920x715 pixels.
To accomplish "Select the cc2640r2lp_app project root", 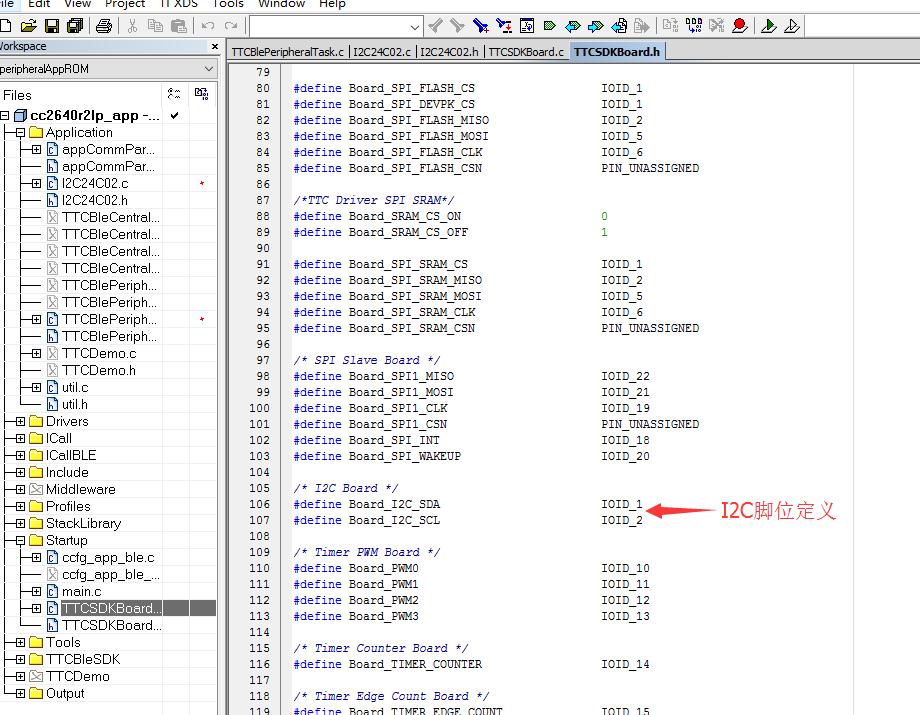I will click(94, 116).
